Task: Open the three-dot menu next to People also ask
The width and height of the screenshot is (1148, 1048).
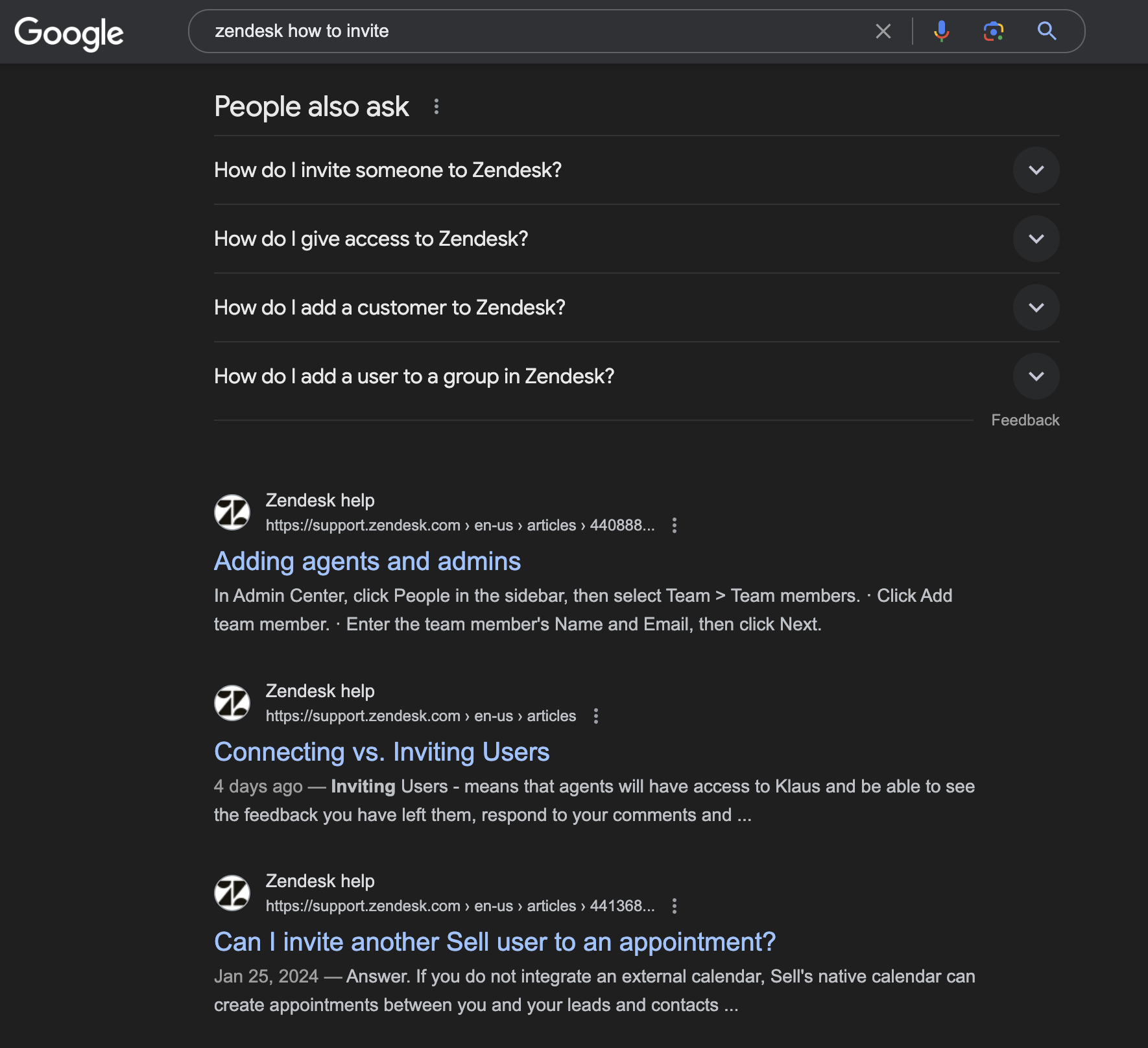Action: point(436,108)
